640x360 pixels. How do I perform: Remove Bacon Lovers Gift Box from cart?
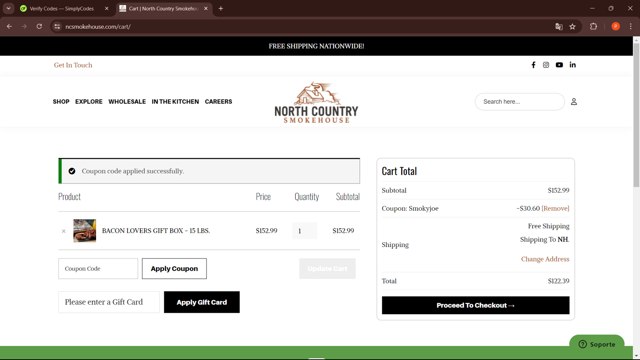(x=64, y=231)
